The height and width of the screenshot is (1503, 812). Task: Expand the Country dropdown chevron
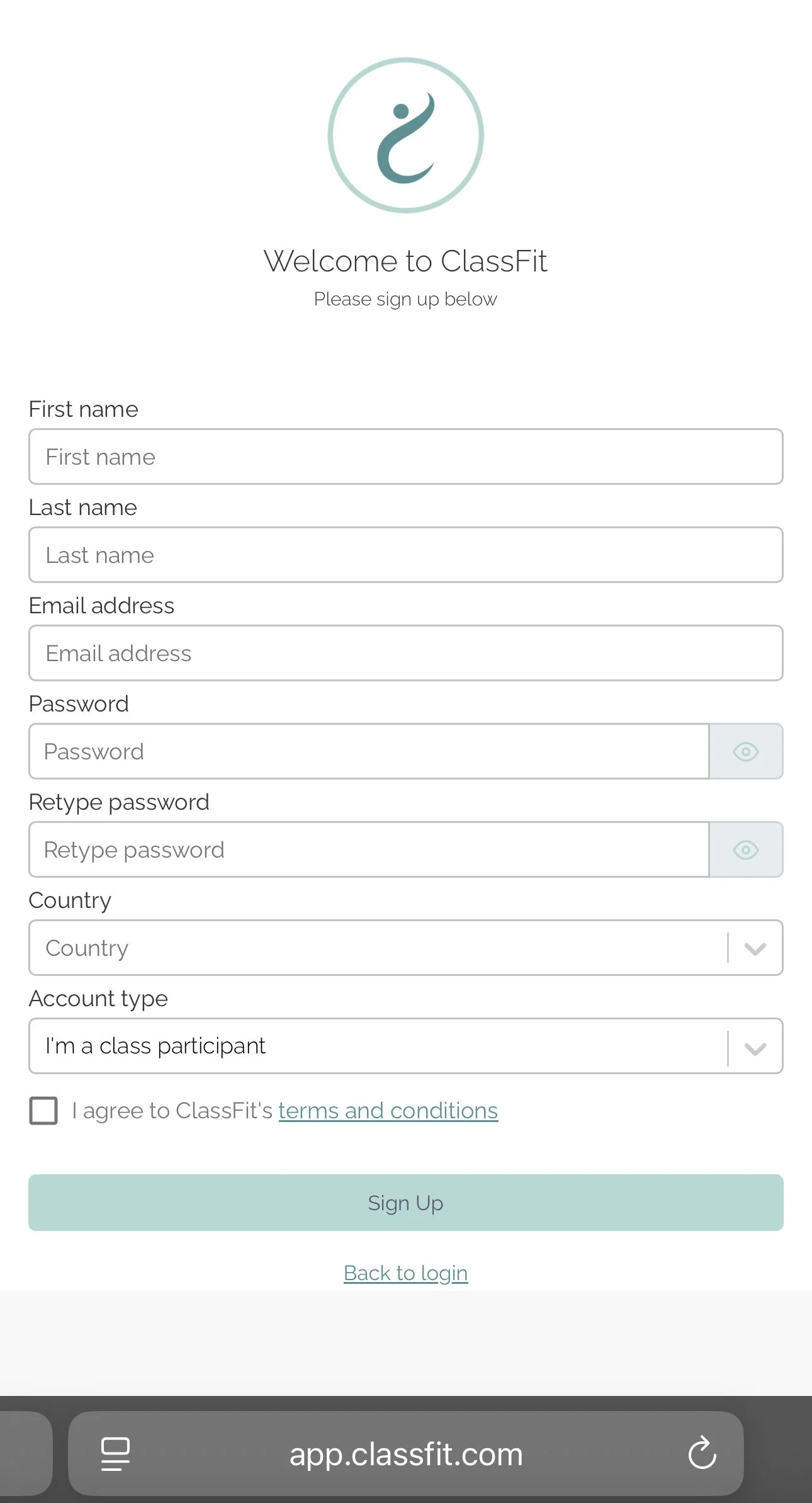tap(755, 948)
